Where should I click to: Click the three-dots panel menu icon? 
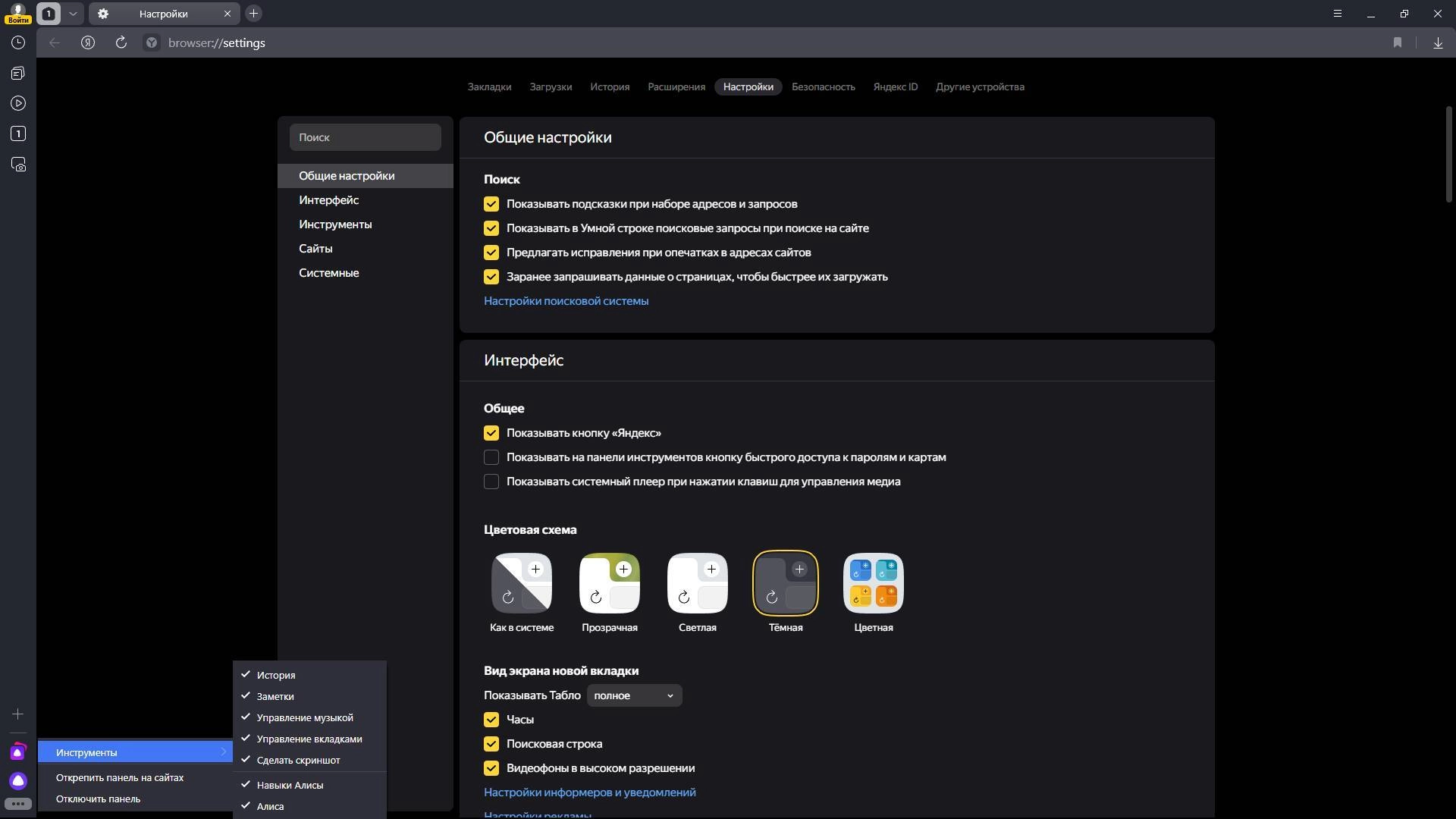(x=18, y=804)
